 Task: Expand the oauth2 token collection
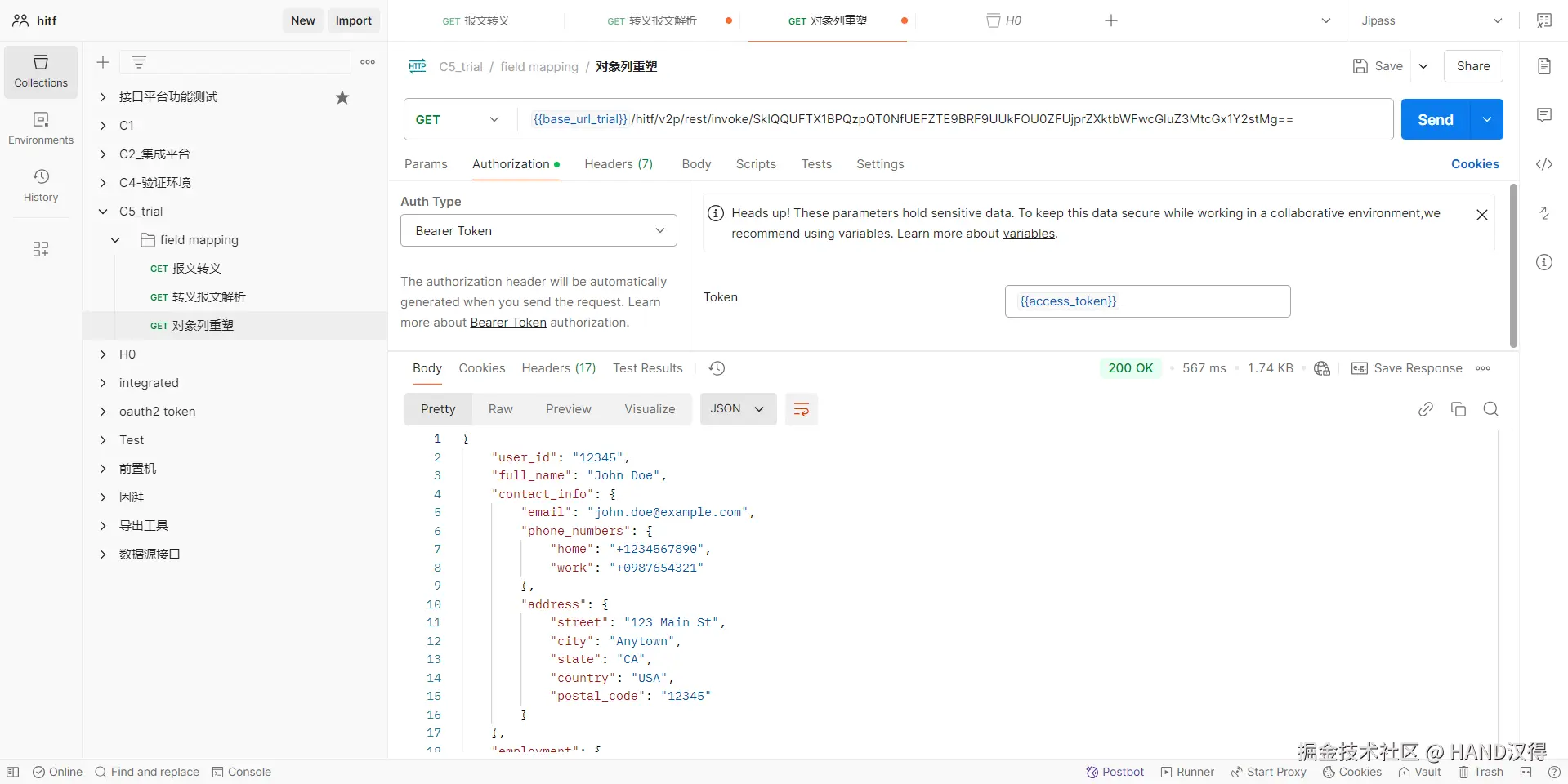pos(103,412)
